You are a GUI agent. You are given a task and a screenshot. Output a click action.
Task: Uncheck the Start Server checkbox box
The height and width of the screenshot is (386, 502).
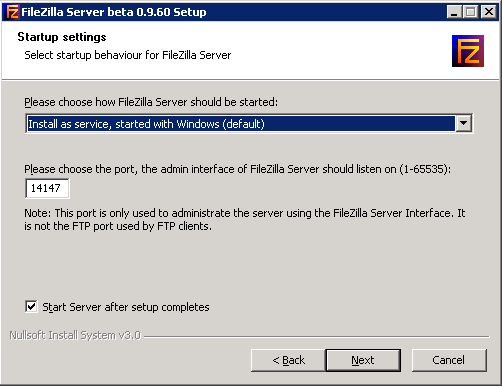31,306
